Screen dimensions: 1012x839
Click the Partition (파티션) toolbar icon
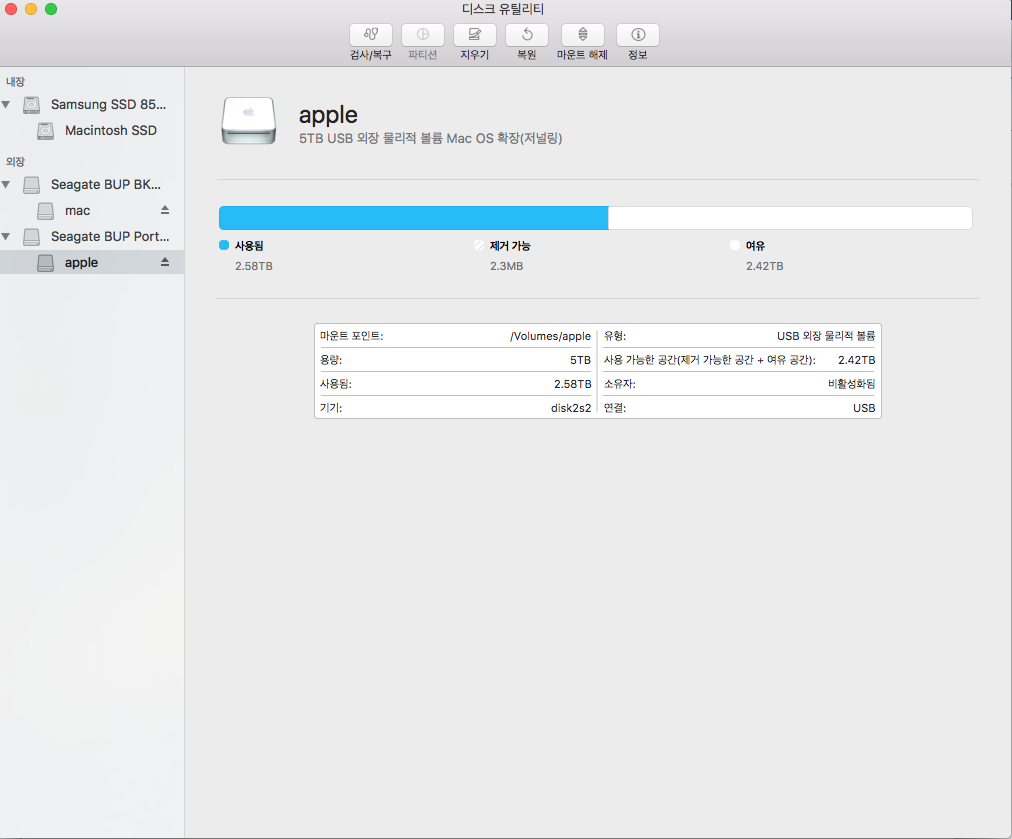(422, 35)
